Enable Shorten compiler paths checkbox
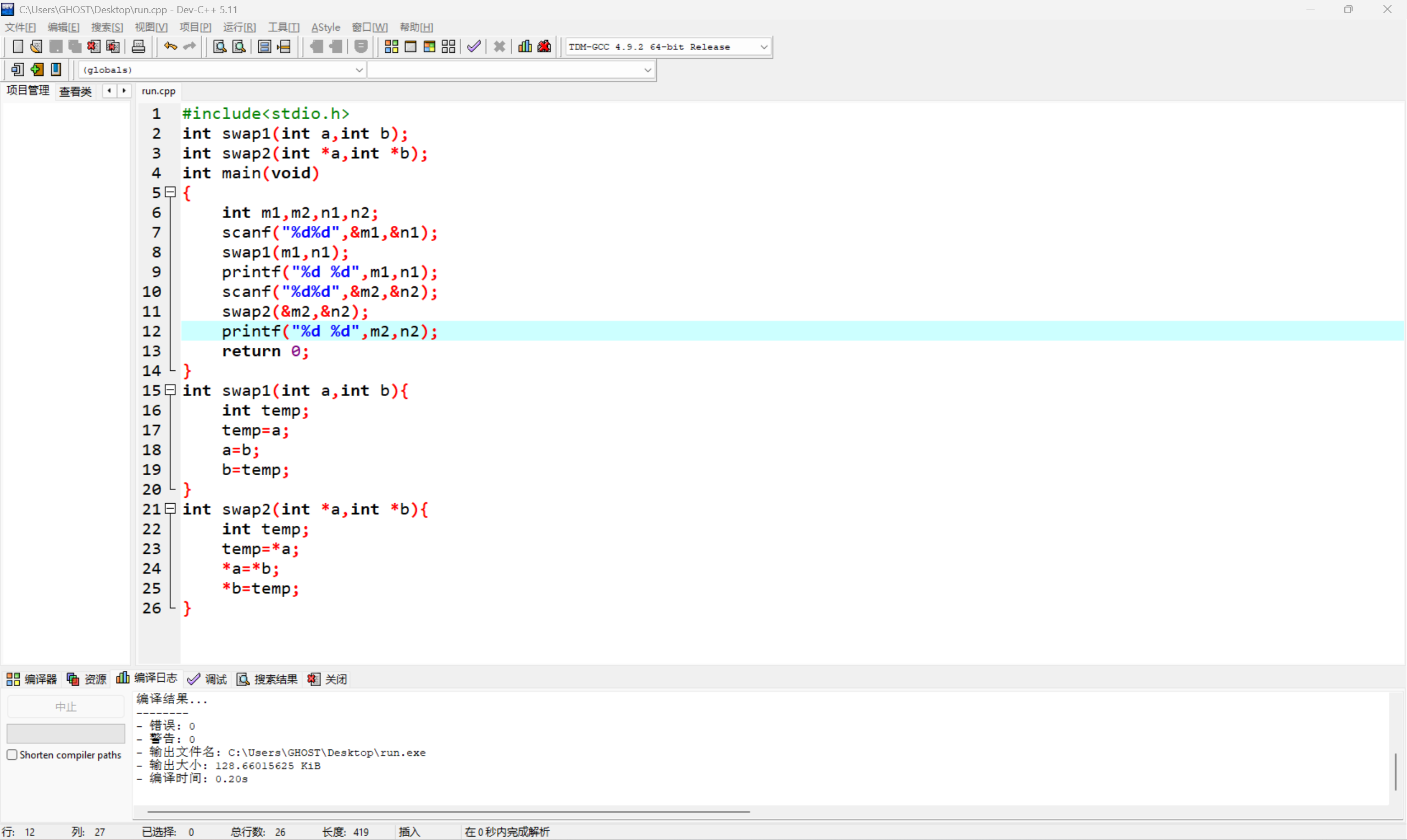 pos(12,754)
